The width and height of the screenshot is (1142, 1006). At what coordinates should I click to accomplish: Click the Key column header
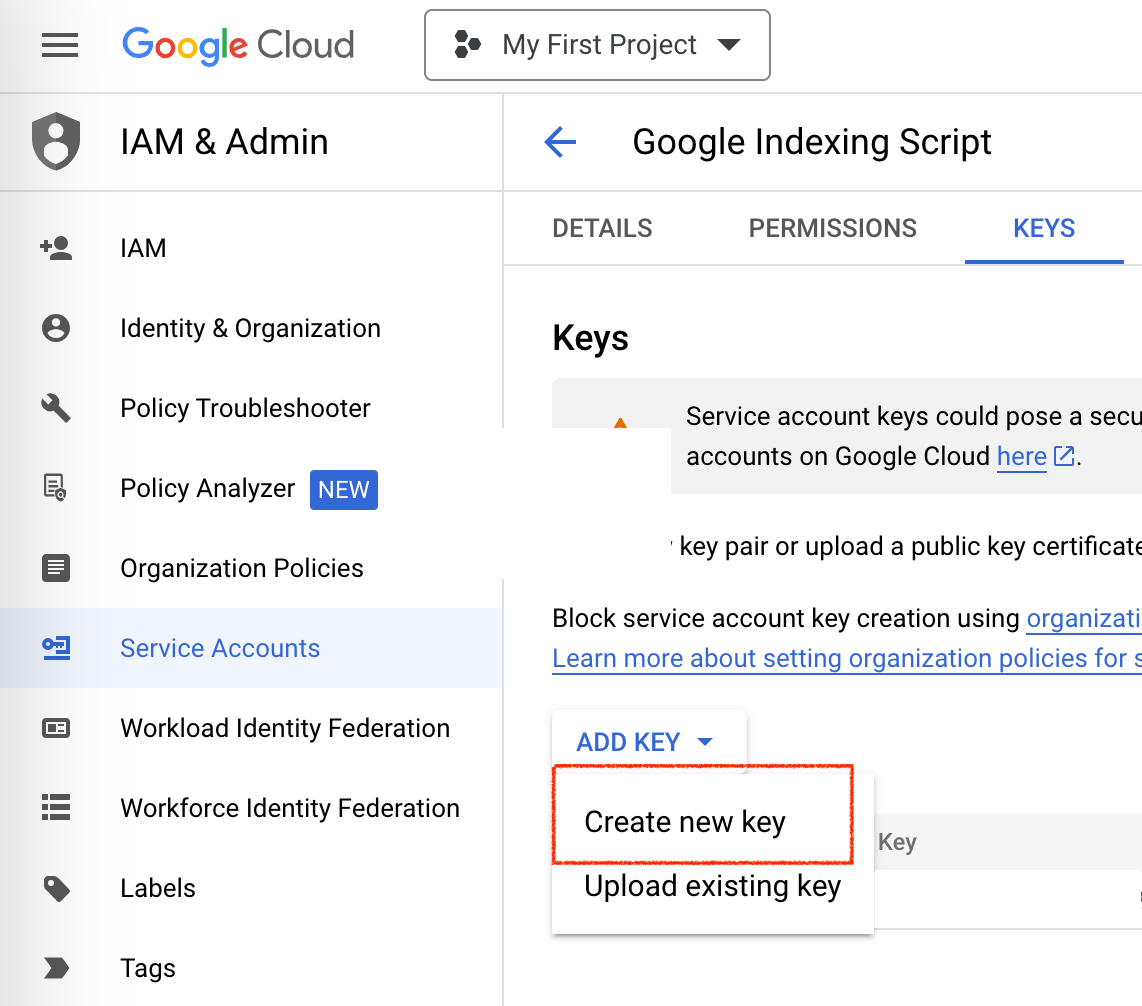tap(897, 842)
